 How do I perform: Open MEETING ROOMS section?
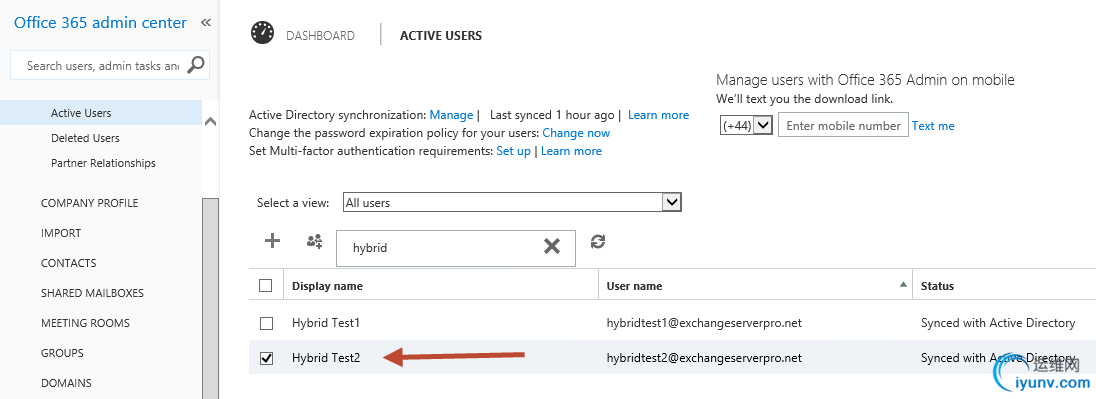(85, 323)
